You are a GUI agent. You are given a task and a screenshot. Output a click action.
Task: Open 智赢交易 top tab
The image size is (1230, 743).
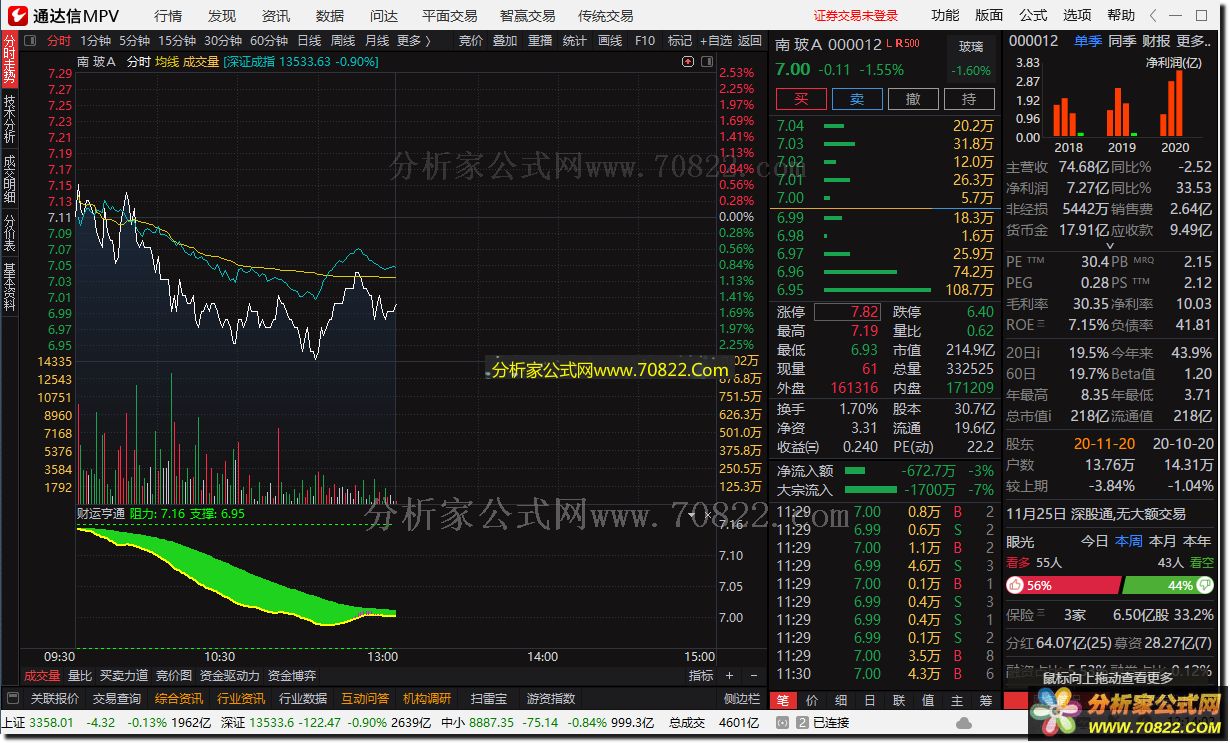(x=527, y=16)
